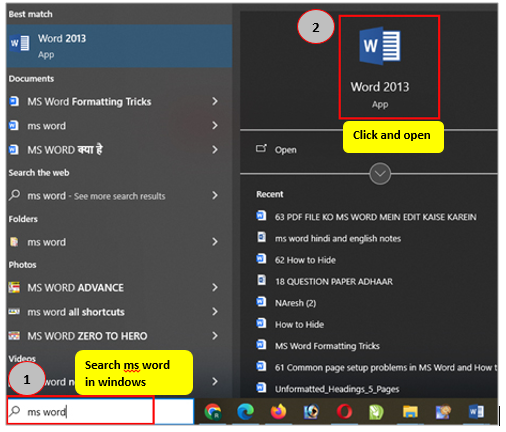Open the Opera browser taskbar icon
The height and width of the screenshot is (432, 506).
344,412
